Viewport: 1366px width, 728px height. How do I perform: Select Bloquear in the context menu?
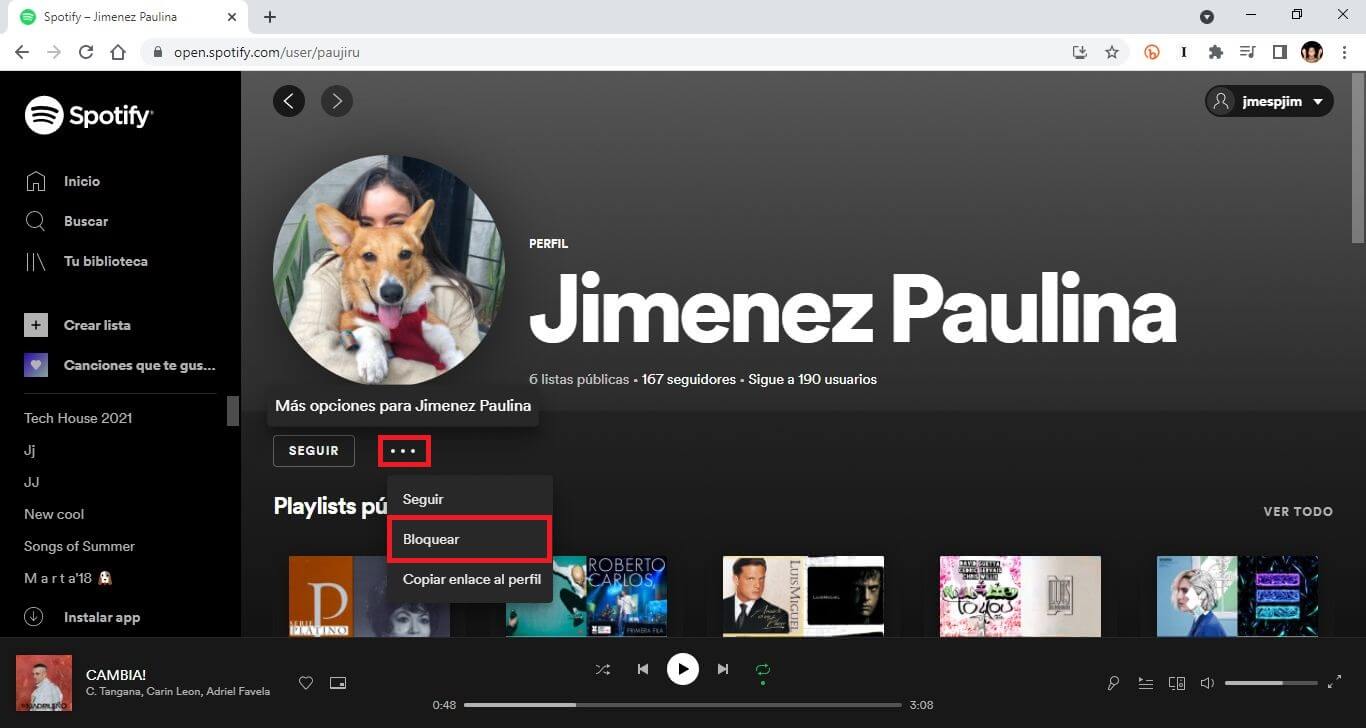pos(470,539)
